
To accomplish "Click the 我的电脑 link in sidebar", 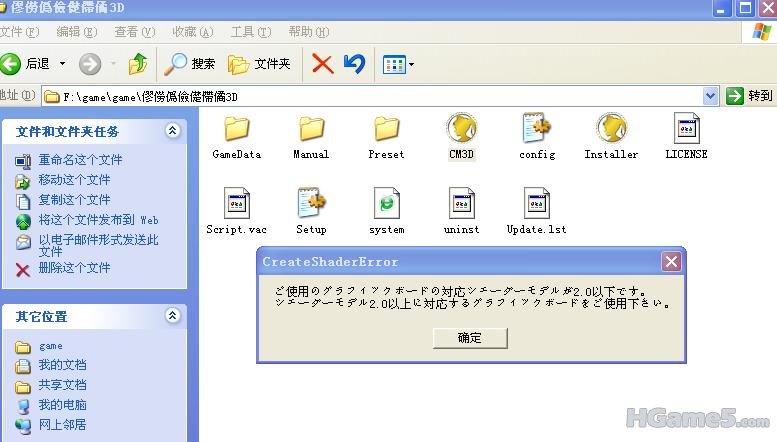I will click(x=62, y=405).
